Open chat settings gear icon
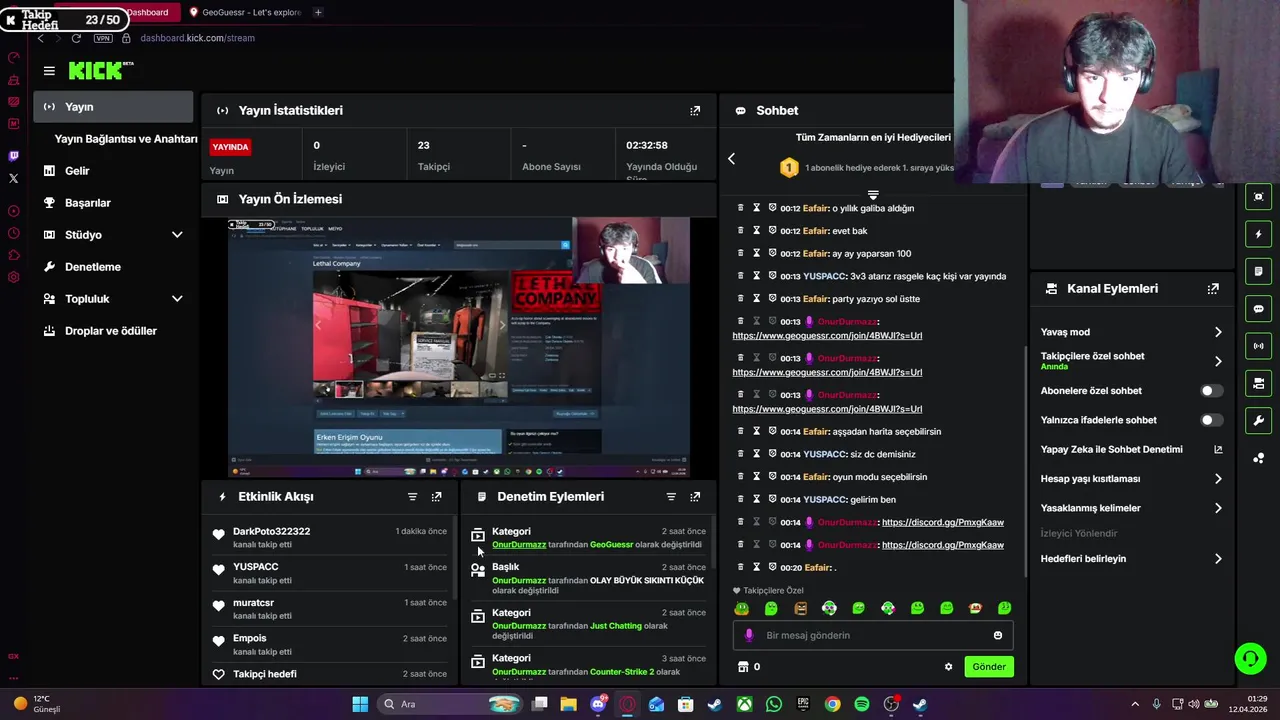 tap(948, 667)
